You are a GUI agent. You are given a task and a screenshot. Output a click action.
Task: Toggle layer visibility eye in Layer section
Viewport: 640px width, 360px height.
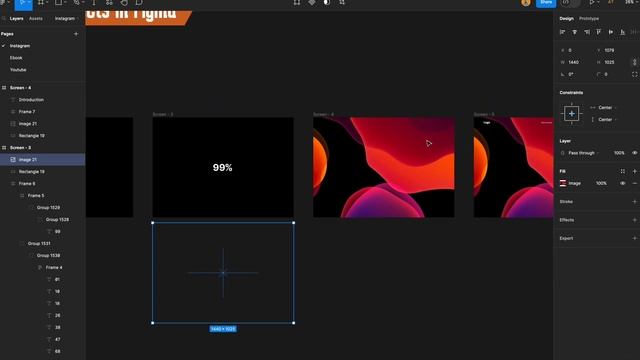(x=634, y=153)
